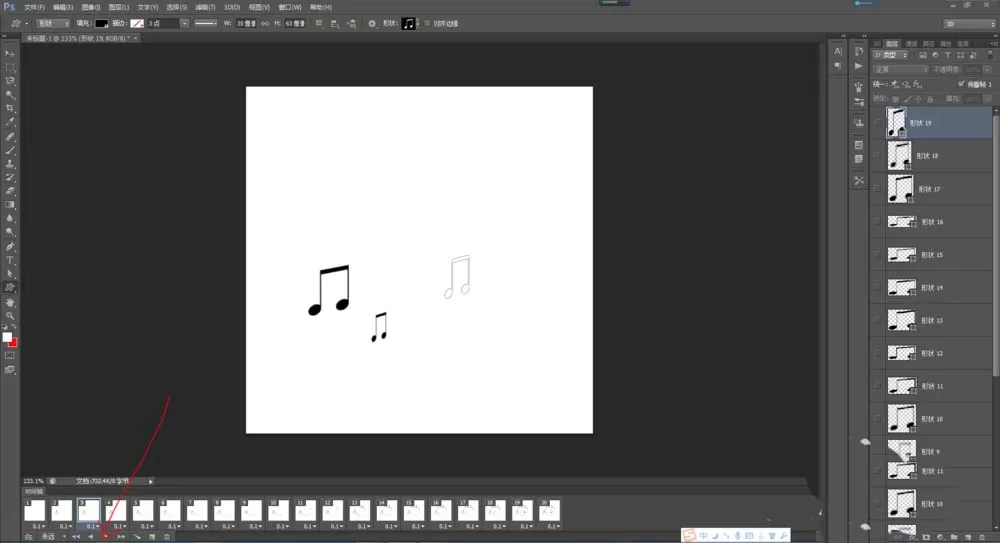Open the stroke color swatch
The width and height of the screenshot is (1000, 543).
click(x=137, y=24)
